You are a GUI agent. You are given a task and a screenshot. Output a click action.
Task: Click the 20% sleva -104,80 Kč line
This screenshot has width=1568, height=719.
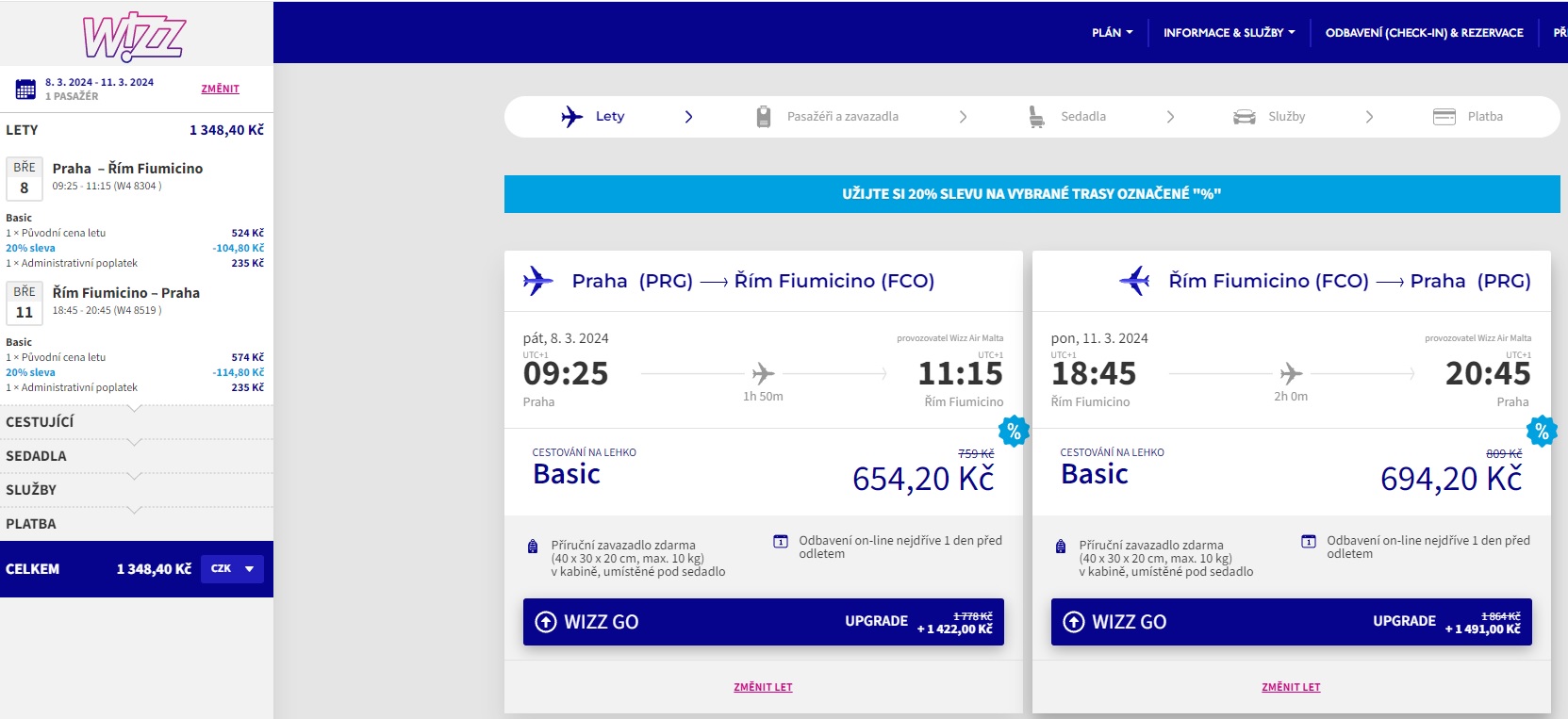[x=135, y=248]
